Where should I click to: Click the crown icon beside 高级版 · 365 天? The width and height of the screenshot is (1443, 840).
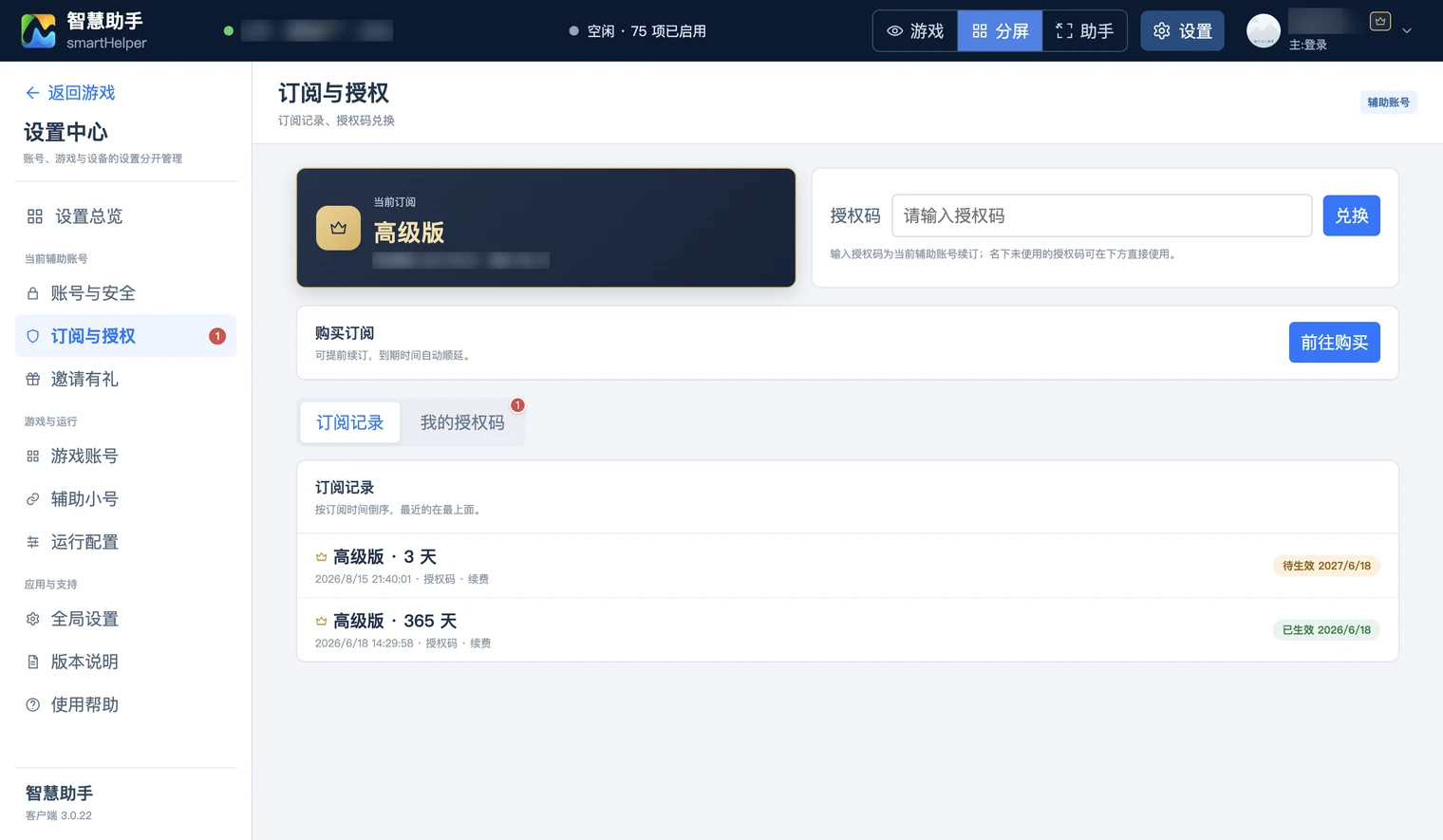(321, 621)
